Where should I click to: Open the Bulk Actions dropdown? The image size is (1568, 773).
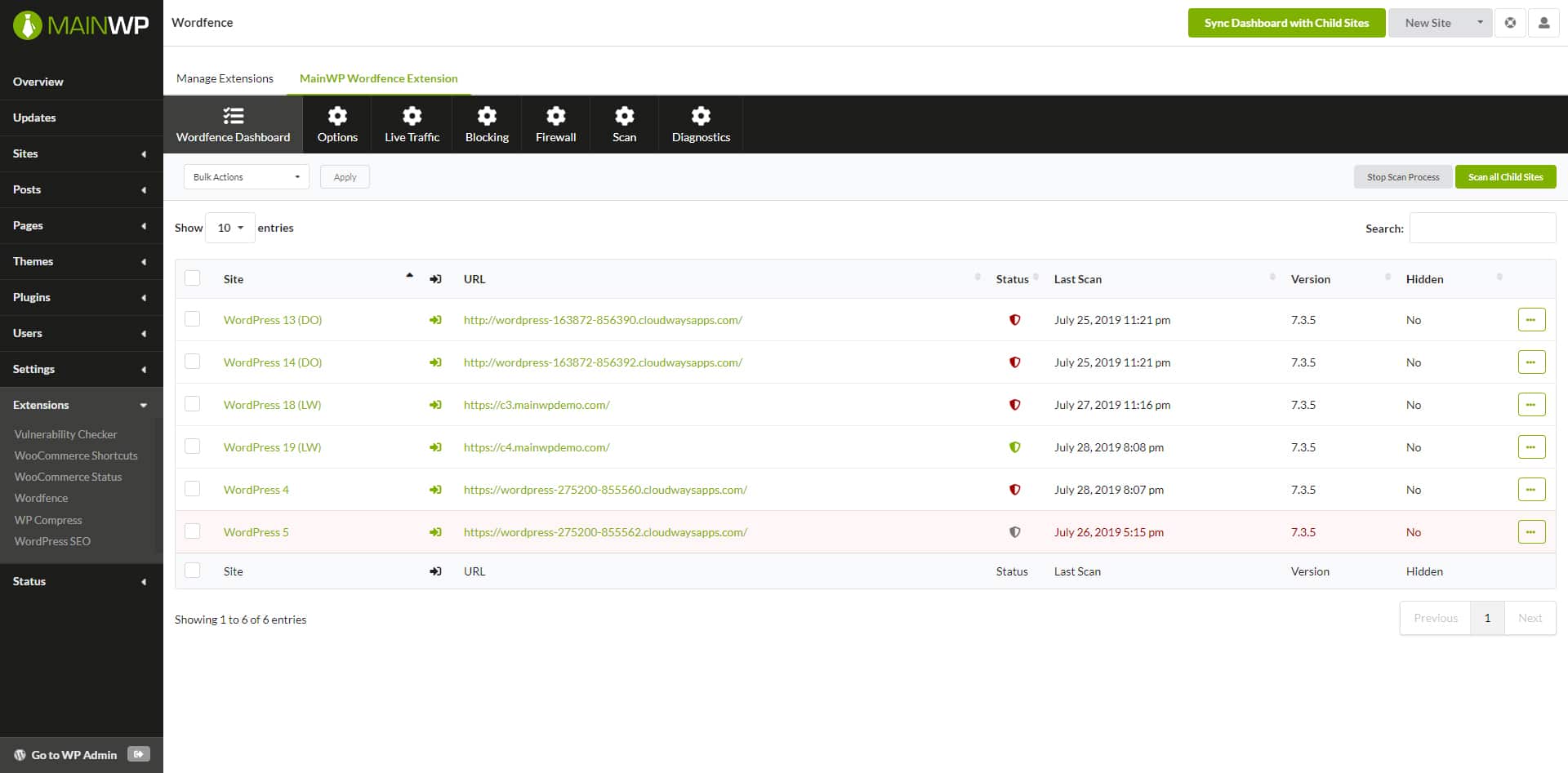coord(246,177)
